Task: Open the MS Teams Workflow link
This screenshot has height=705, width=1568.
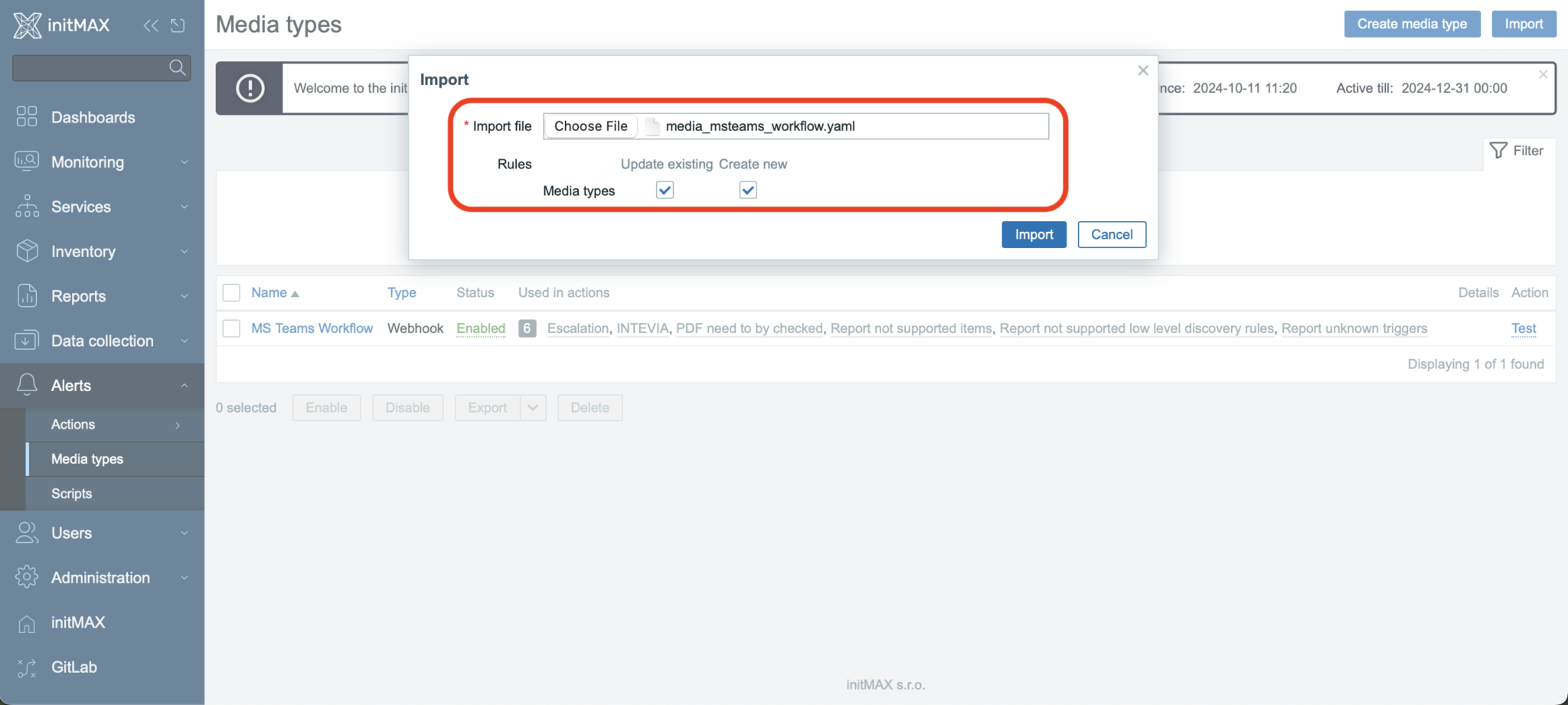Action: [312, 328]
